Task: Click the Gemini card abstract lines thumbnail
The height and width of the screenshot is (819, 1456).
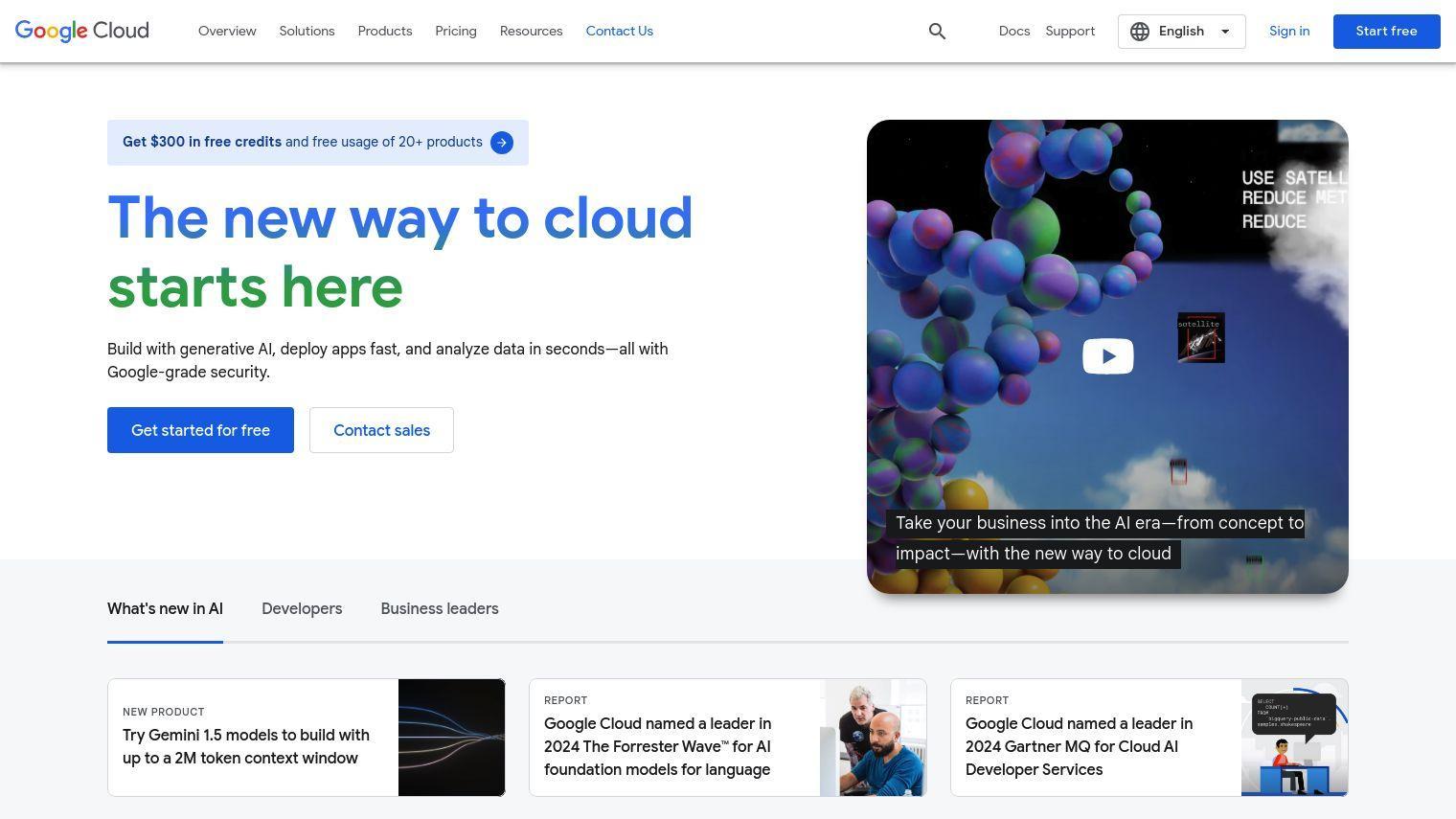Action: [451, 738]
